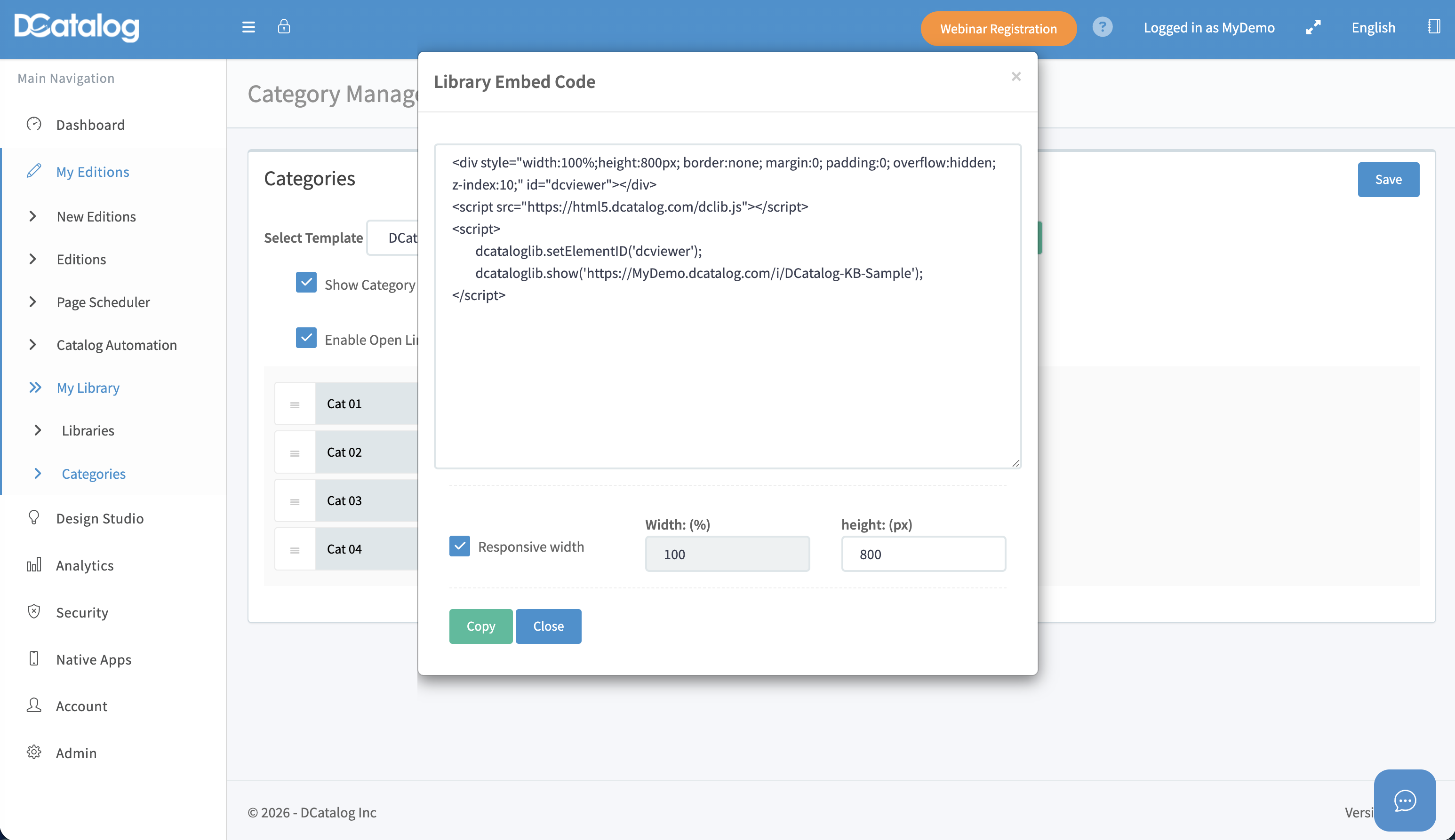Click the green Copy button
This screenshot has width=1455, height=840.
(480, 626)
